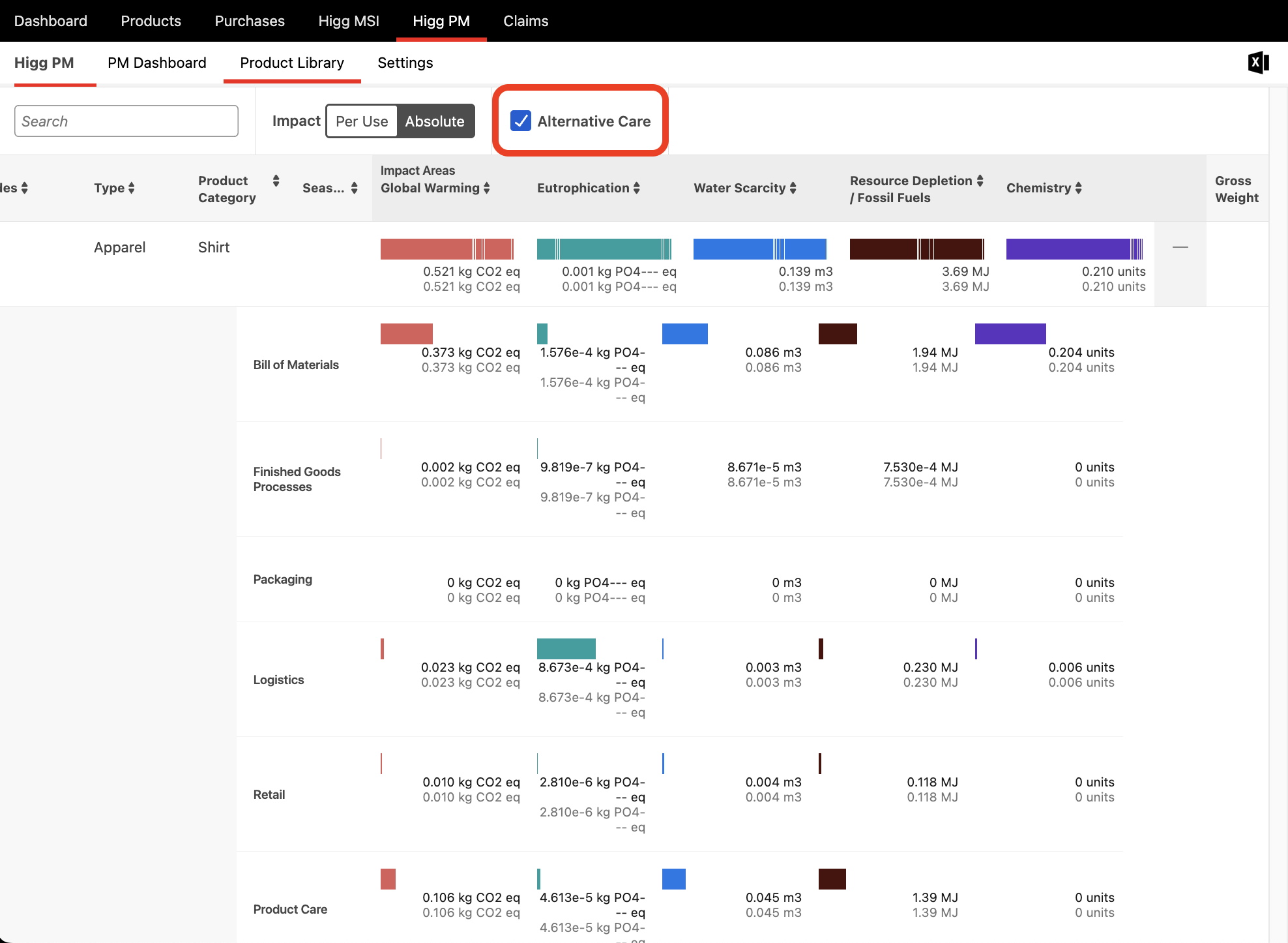Click the Shirt product category cell
1288x943 pixels.
point(214,247)
